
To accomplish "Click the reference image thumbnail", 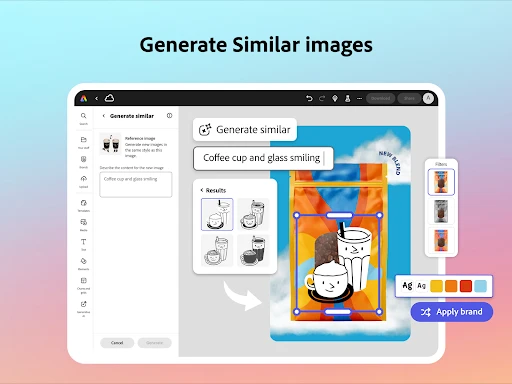I will point(110,144).
